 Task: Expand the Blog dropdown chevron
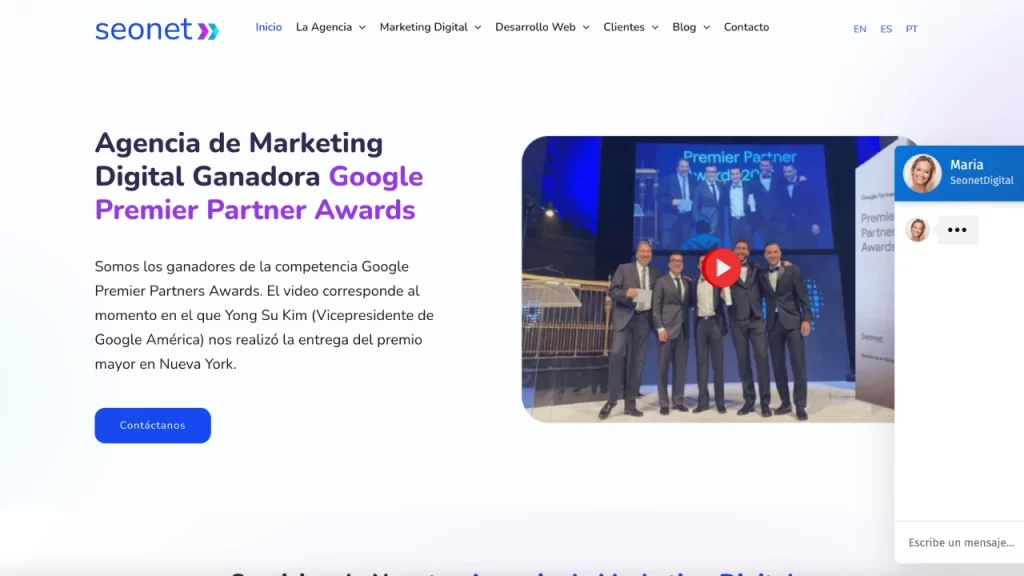click(x=706, y=27)
